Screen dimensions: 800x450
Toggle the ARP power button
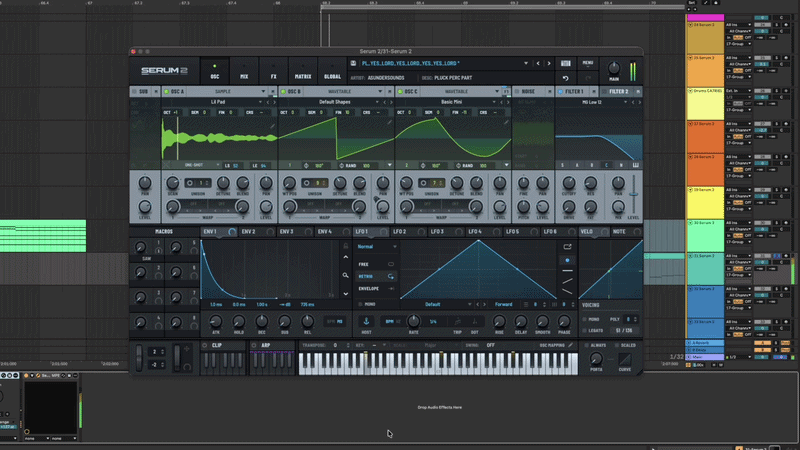point(254,345)
